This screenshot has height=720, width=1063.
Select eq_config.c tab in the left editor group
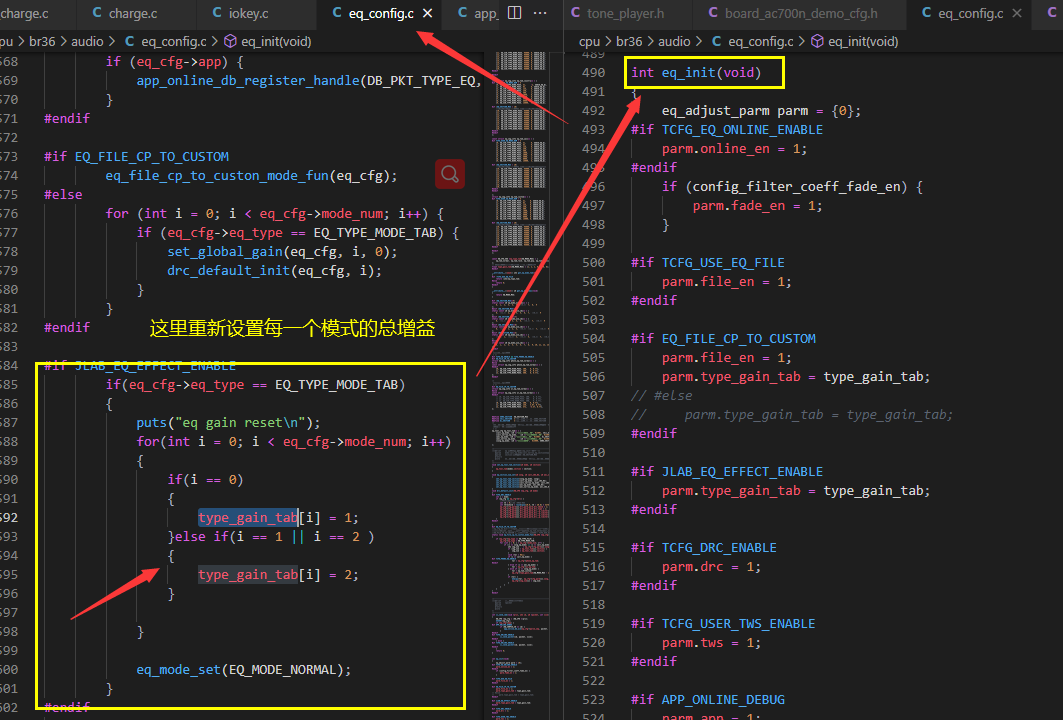point(381,14)
